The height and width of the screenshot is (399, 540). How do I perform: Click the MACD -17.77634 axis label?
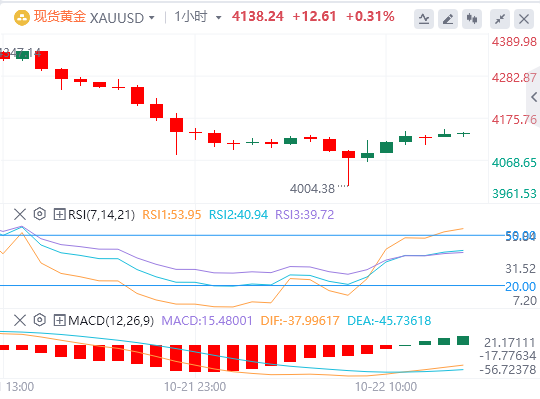[508, 356]
